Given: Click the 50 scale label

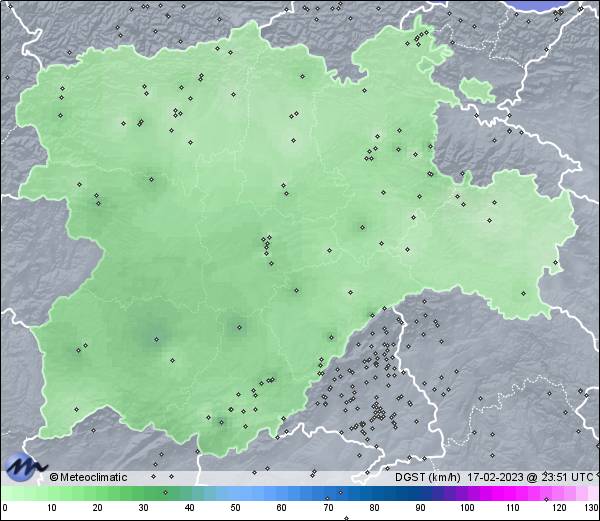Looking at the screenshot, I should pos(235,508).
